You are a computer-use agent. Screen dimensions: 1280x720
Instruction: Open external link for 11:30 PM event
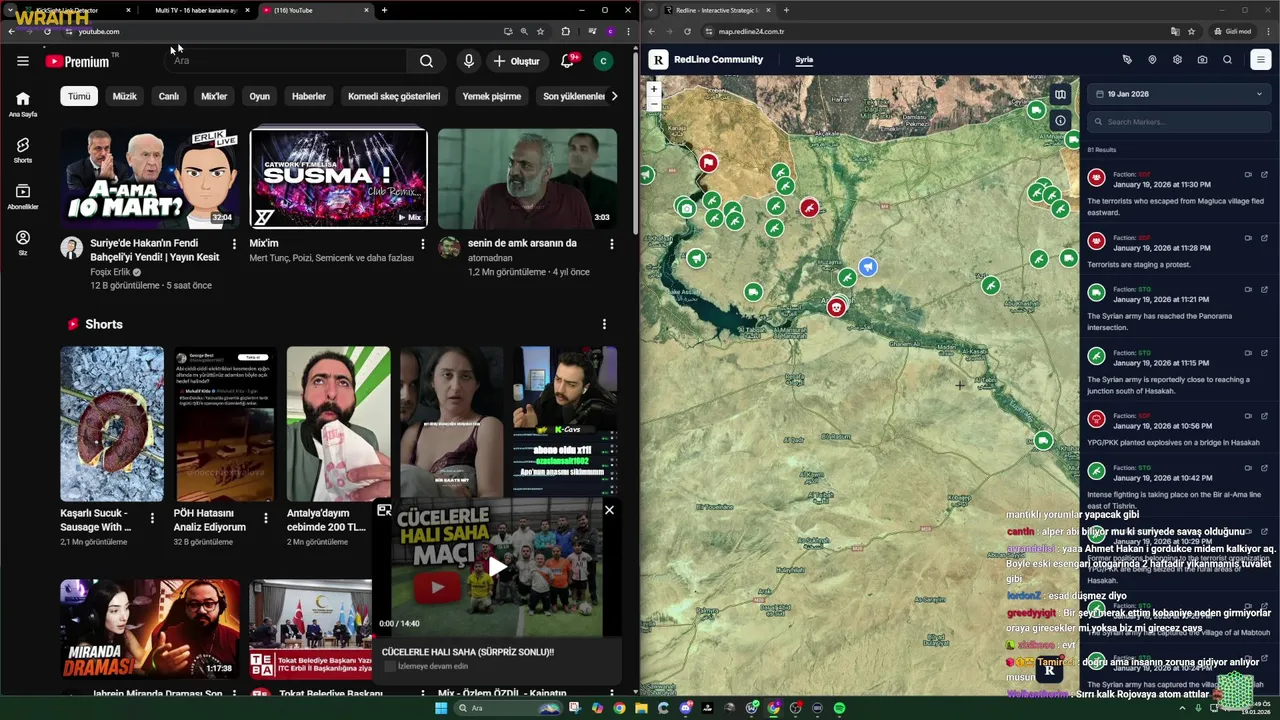[x=1264, y=175]
